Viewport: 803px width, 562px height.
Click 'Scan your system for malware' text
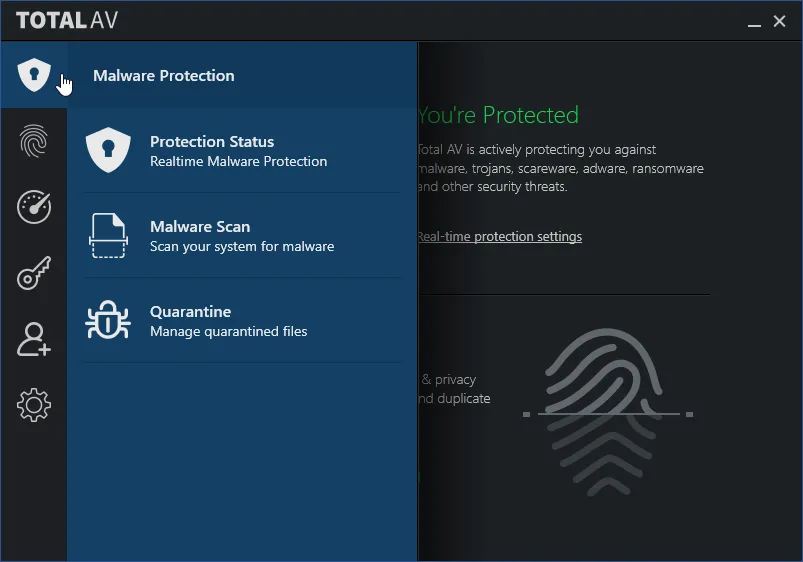point(242,246)
